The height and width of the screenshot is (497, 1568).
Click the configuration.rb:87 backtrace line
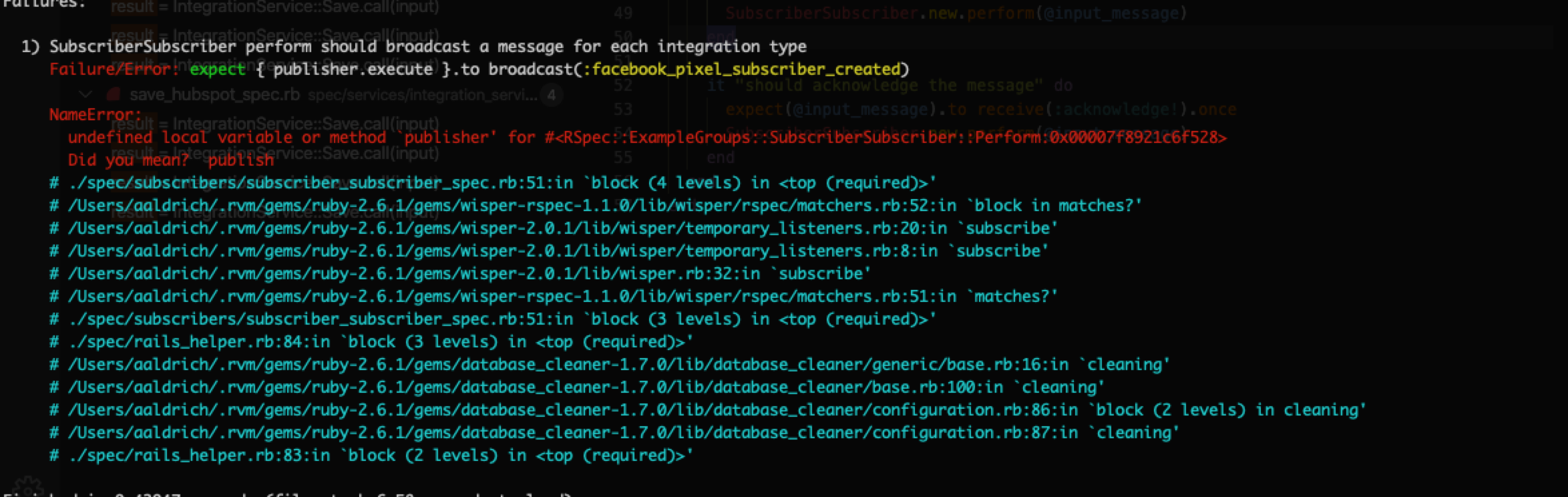point(614,433)
